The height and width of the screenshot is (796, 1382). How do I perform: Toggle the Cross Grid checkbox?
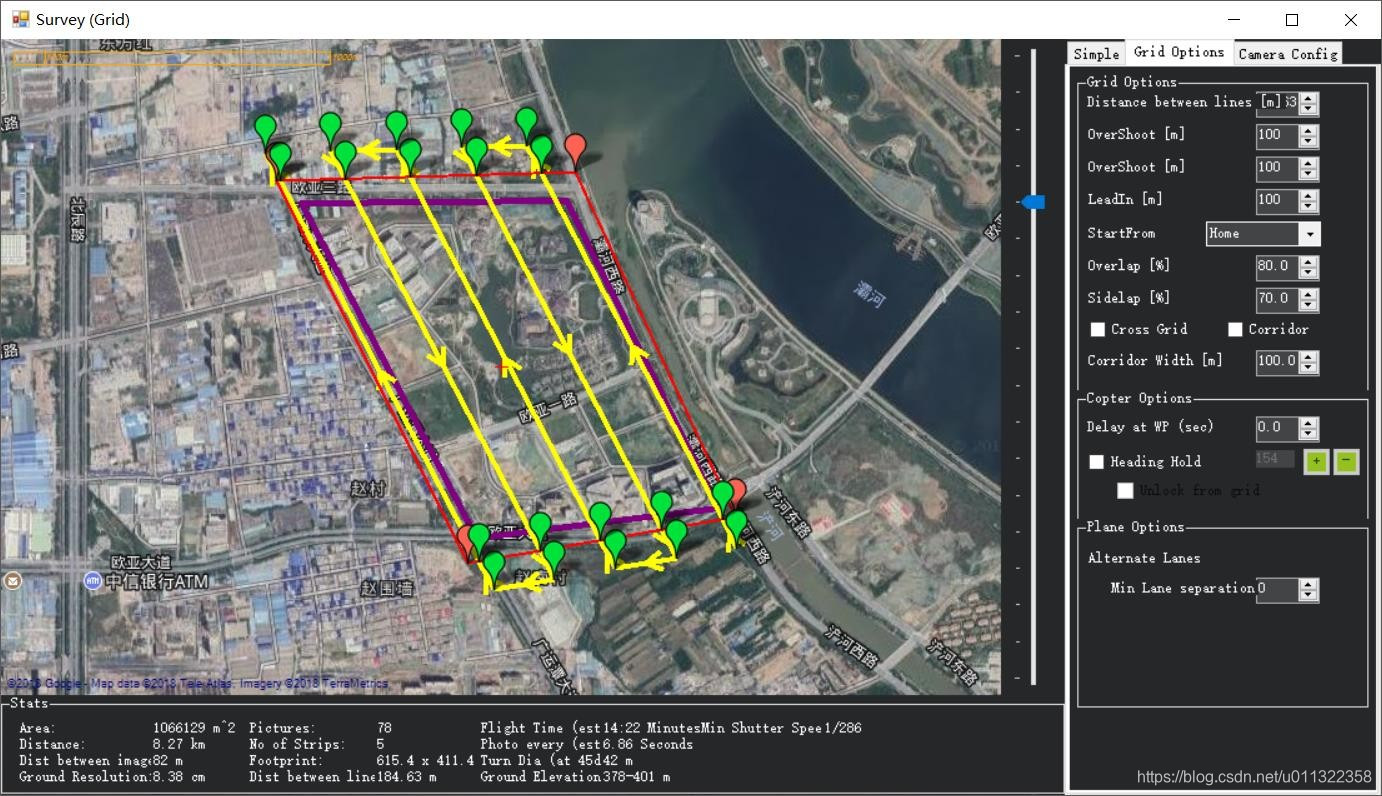[x=1098, y=329]
